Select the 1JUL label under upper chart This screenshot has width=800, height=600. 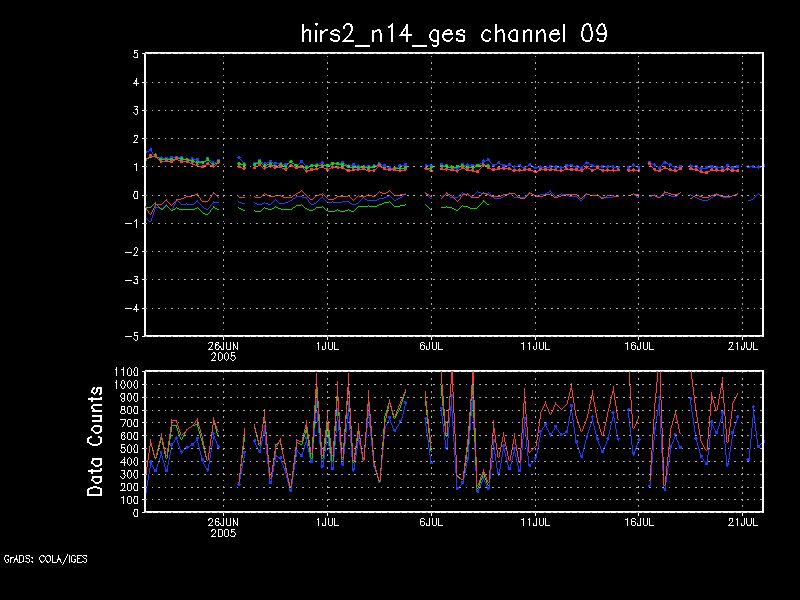326,345
